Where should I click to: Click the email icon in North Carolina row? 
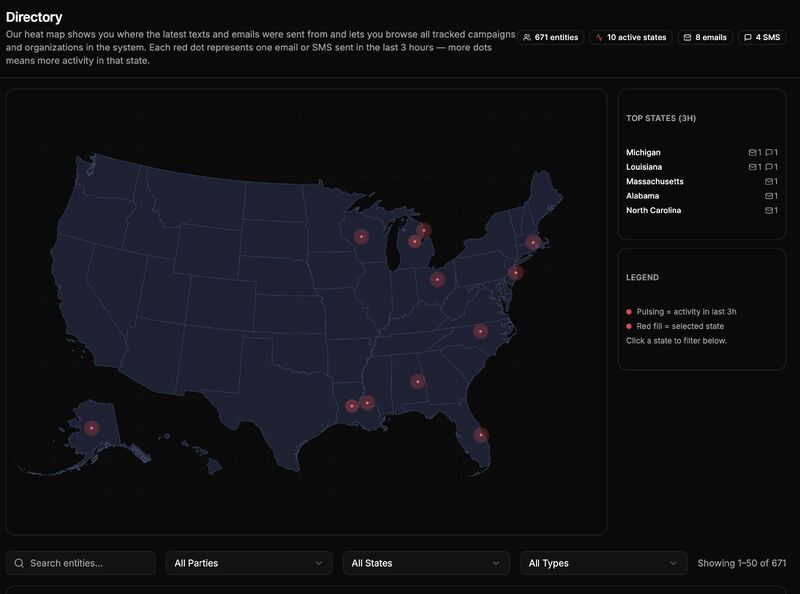click(769, 210)
